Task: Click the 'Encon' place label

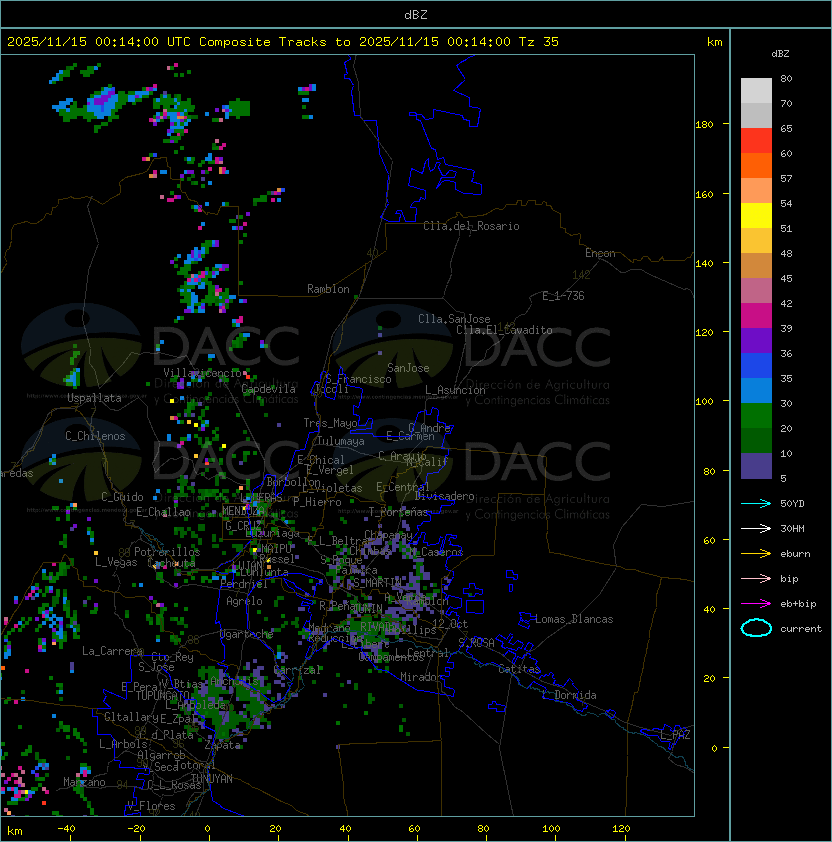Action: (x=600, y=253)
